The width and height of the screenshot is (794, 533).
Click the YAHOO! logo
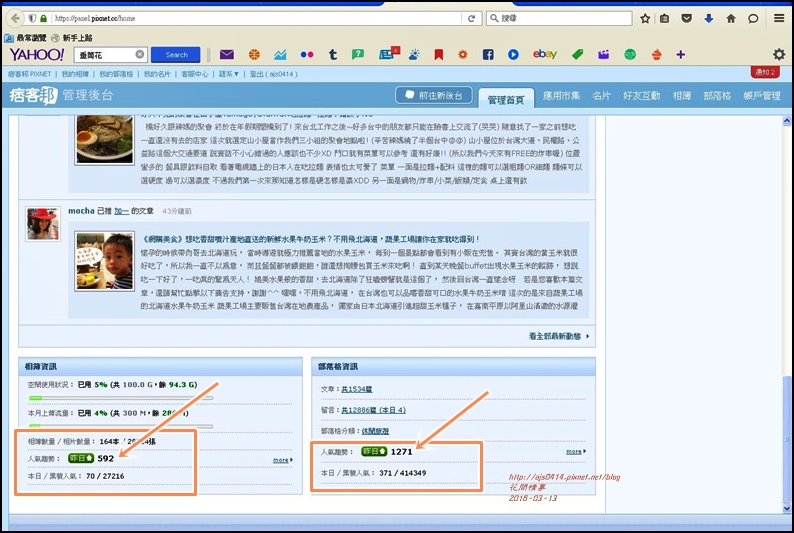click(x=36, y=54)
